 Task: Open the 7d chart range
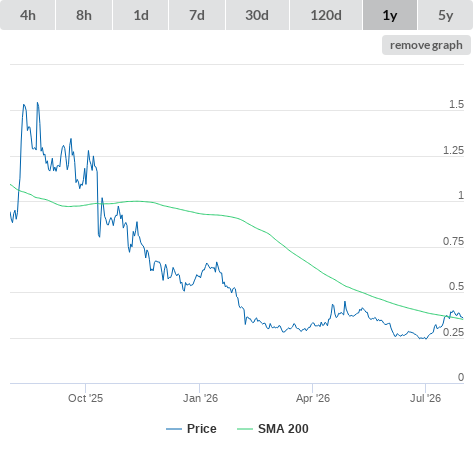click(197, 15)
